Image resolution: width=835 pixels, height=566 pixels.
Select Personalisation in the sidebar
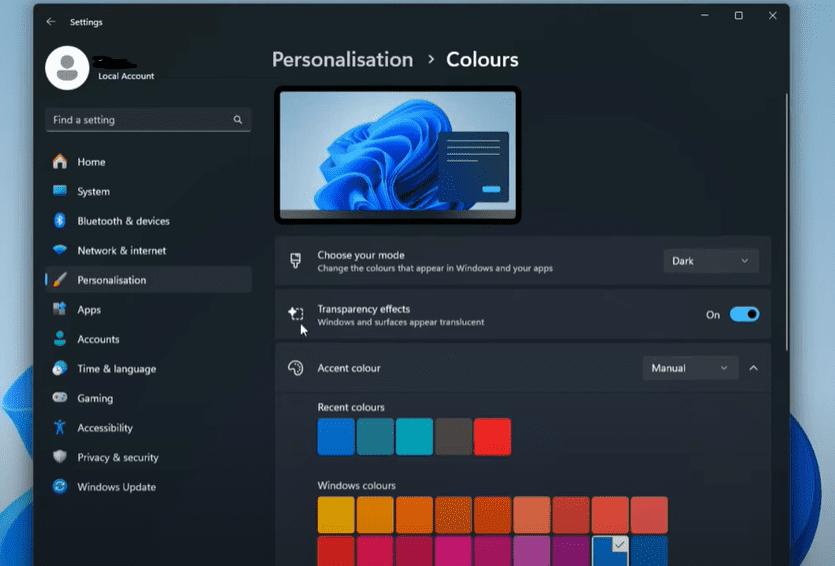(111, 280)
